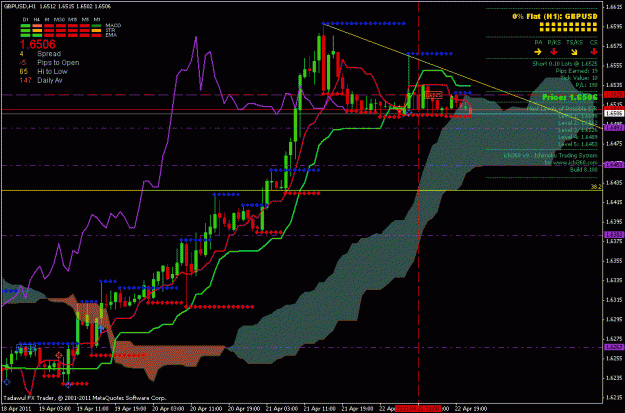Click the 20 Apr 03:00 time axis label
The width and height of the screenshot is (625, 413).
pos(167,409)
